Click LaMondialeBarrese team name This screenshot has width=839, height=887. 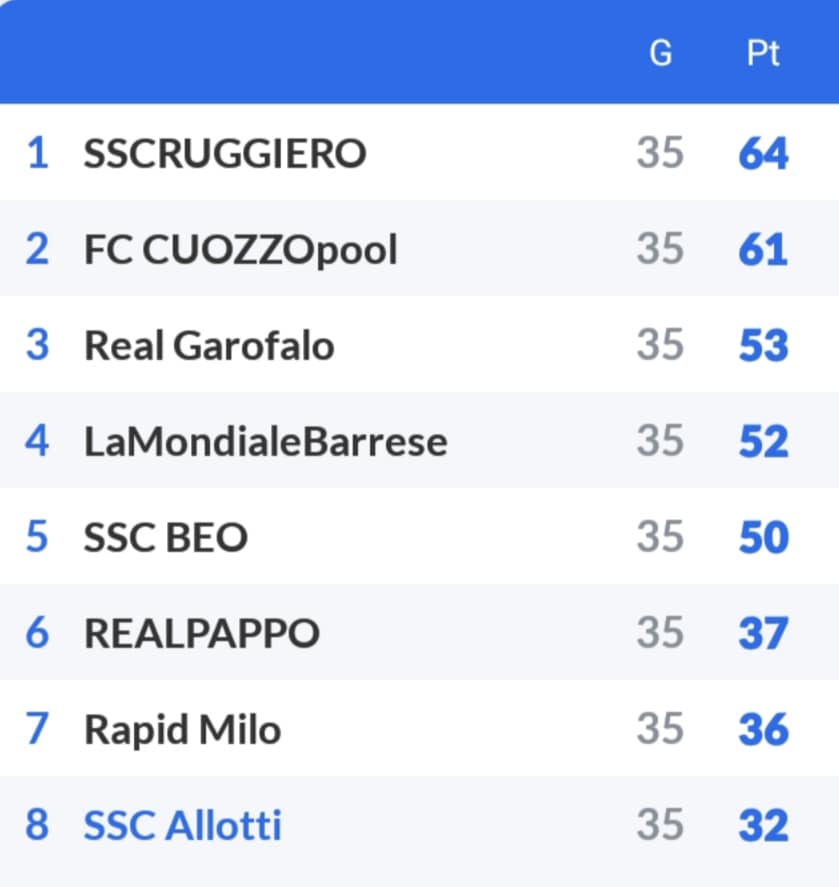pos(266,442)
